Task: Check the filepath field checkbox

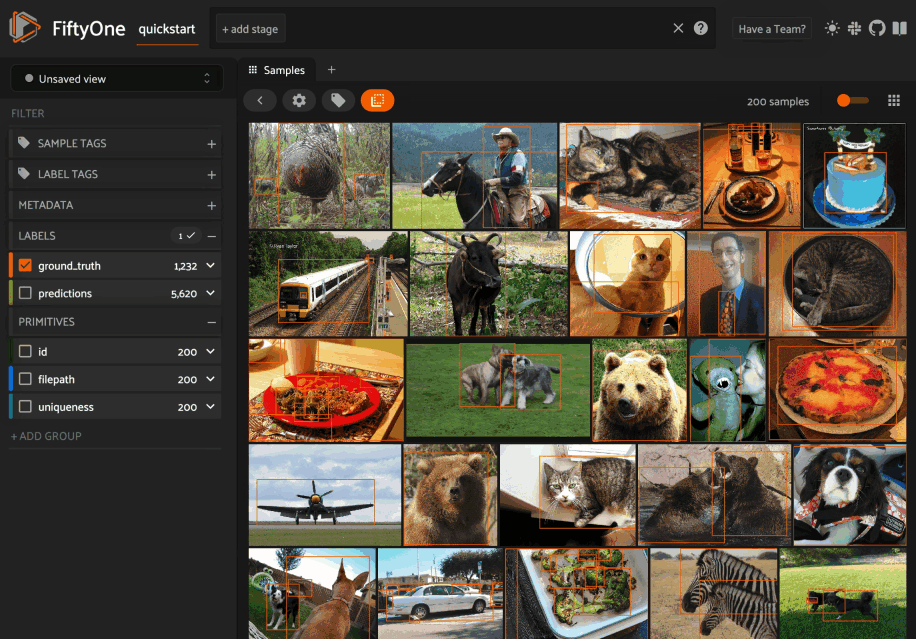Action: pyautogui.click(x=25, y=379)
